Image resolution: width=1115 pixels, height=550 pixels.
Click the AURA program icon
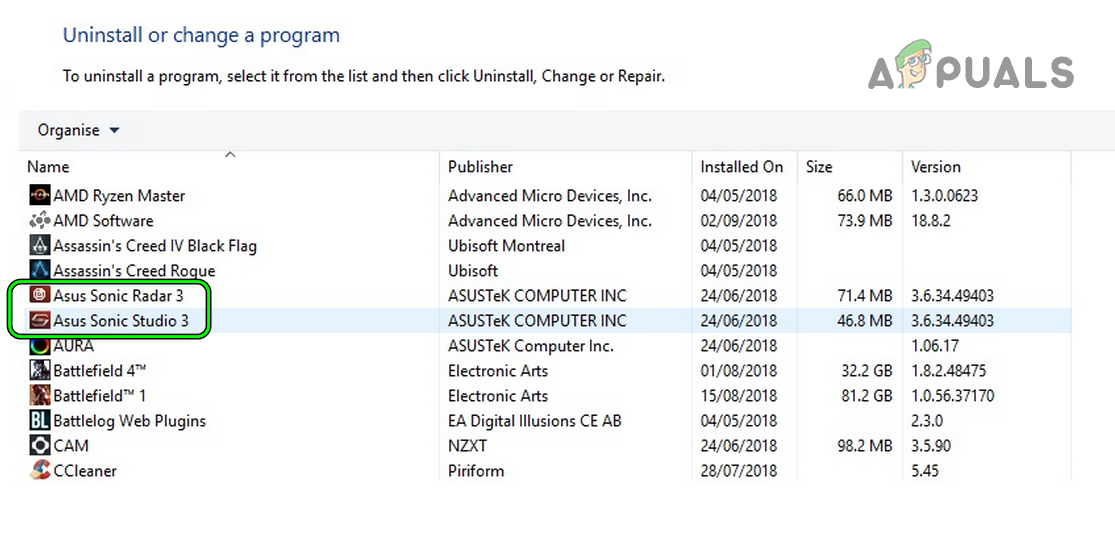(x=40, y=346)
